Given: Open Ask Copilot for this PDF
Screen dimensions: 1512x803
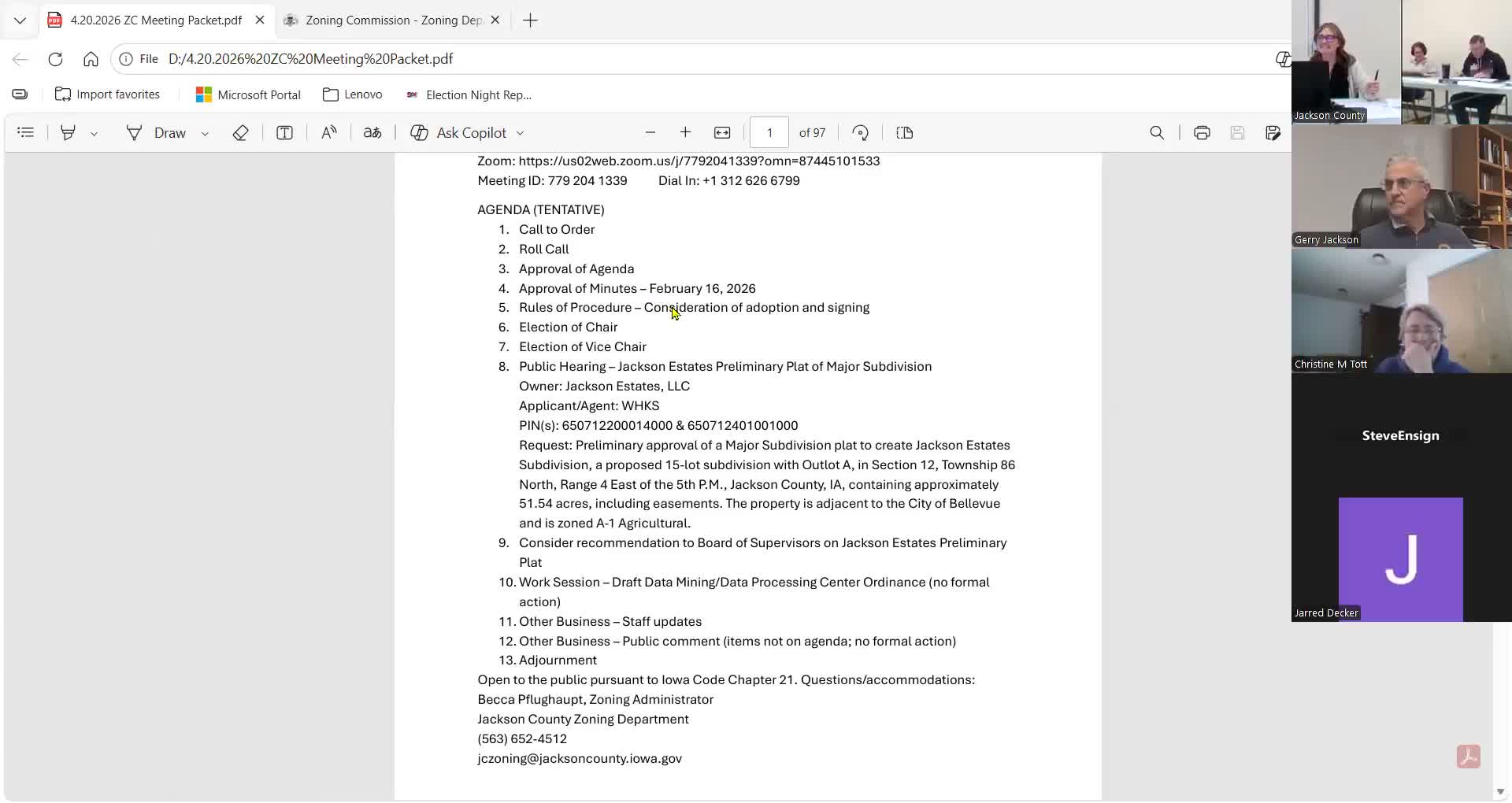Looking at the screenshot, I should coord(458,133).
